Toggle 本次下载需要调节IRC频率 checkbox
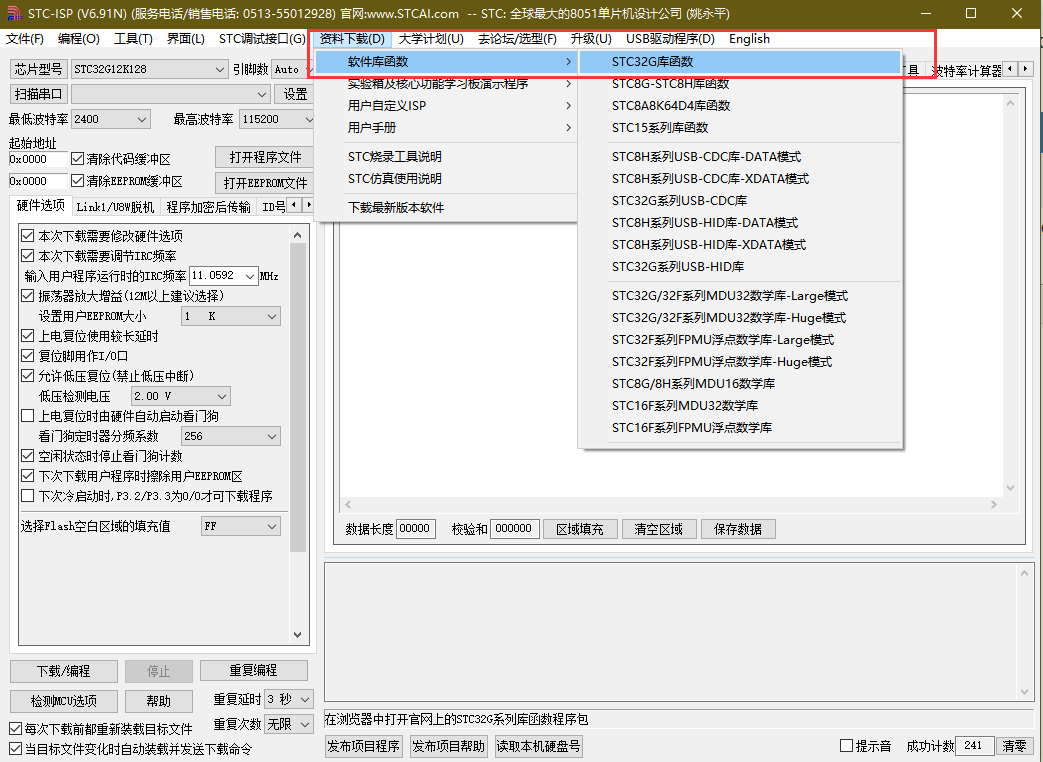The image size is (1043, 762). pos(27,255)
